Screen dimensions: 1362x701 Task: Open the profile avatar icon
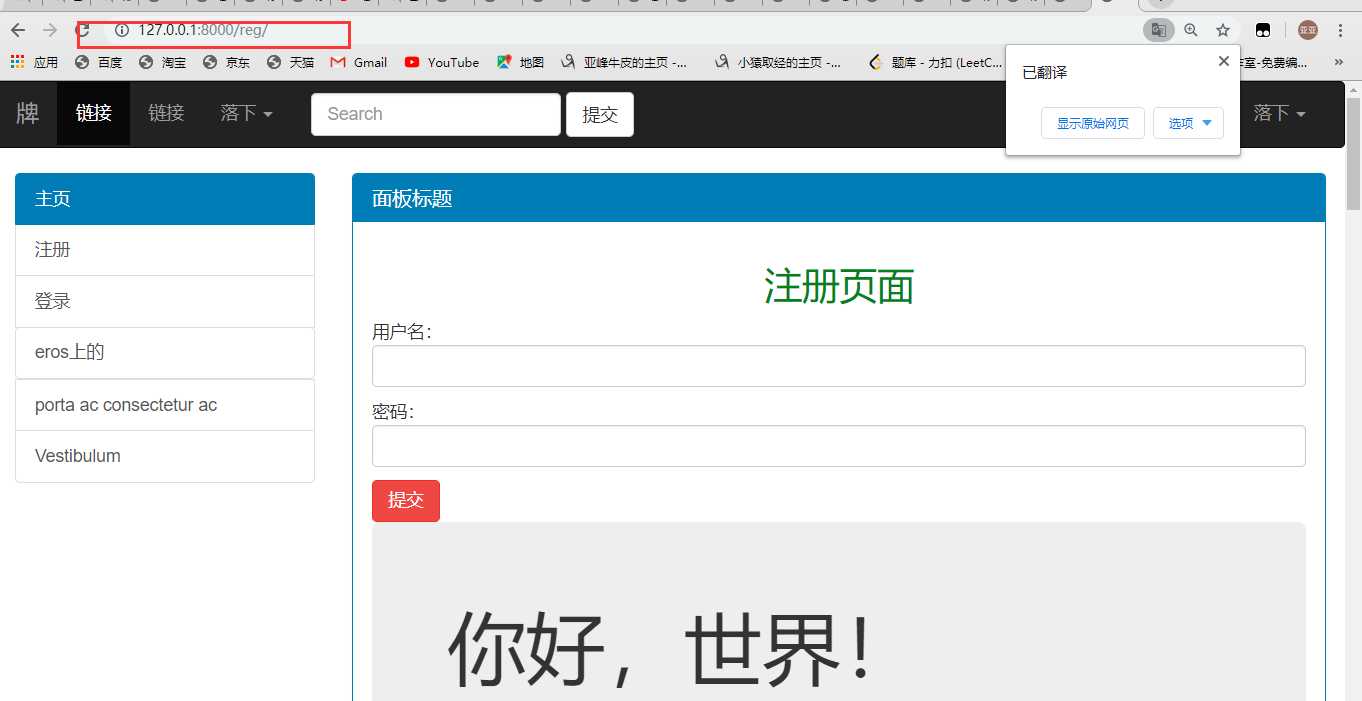pos(1308,30)
